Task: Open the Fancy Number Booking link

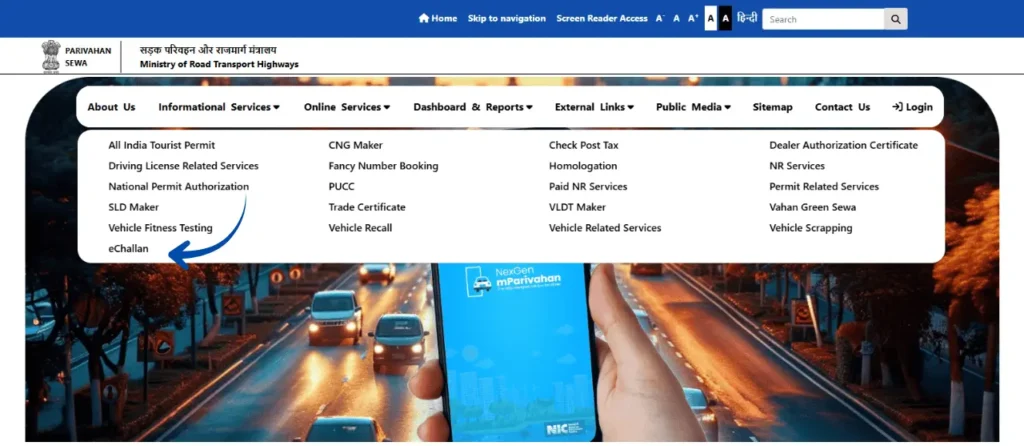Action: coord(383,166)
